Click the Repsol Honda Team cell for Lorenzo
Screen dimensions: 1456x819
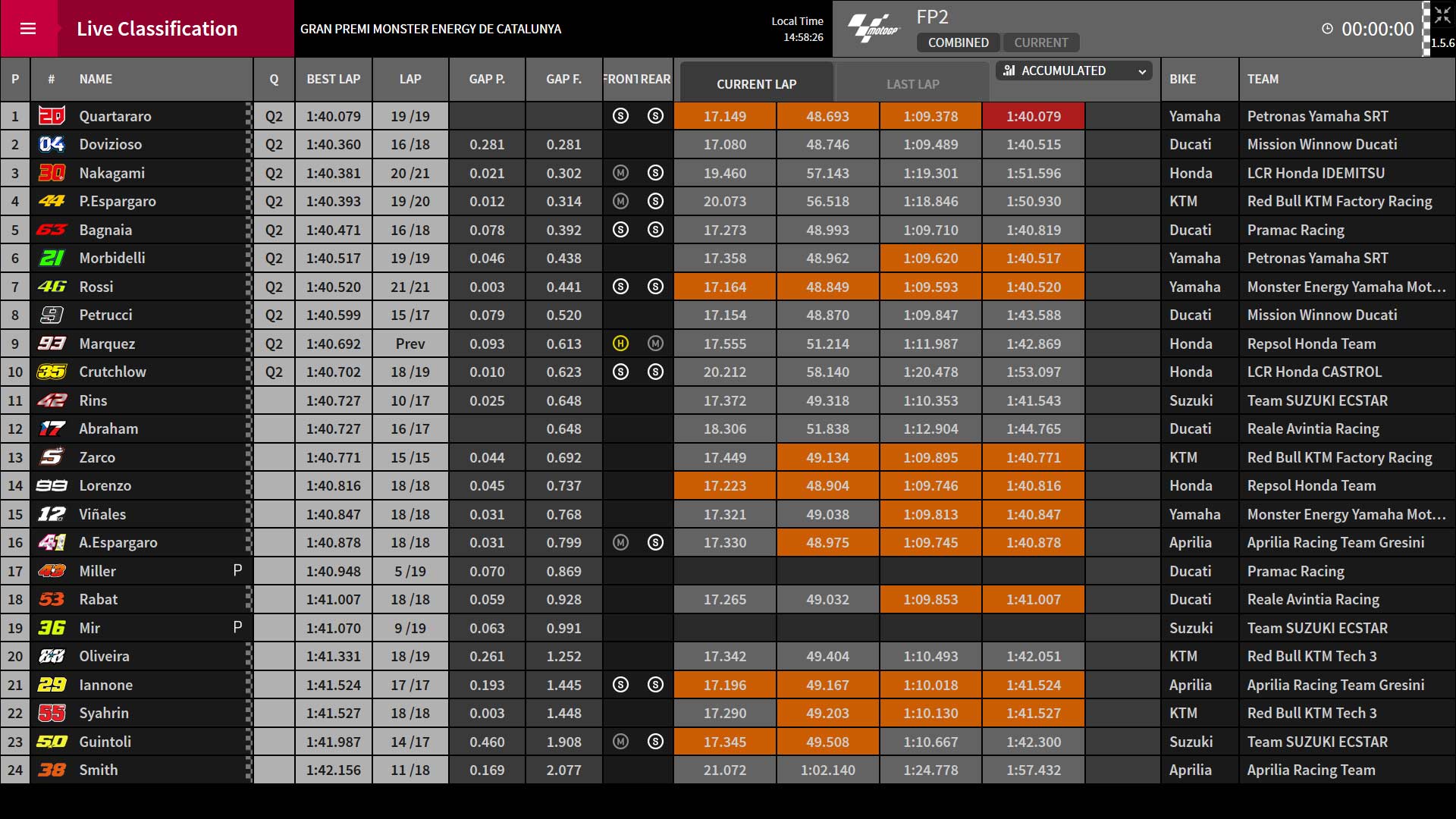[1347, 485]
